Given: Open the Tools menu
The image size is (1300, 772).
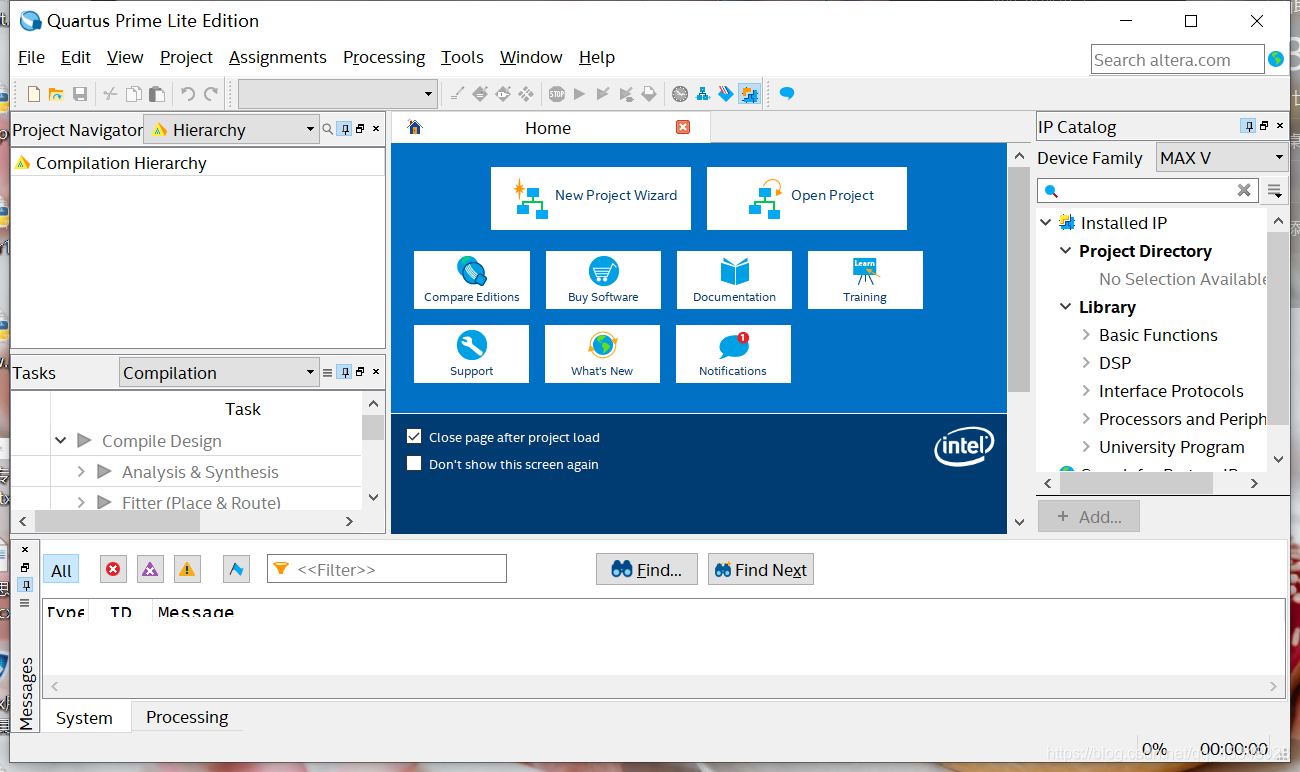Looking at the screenshot, I should (462, 57).
